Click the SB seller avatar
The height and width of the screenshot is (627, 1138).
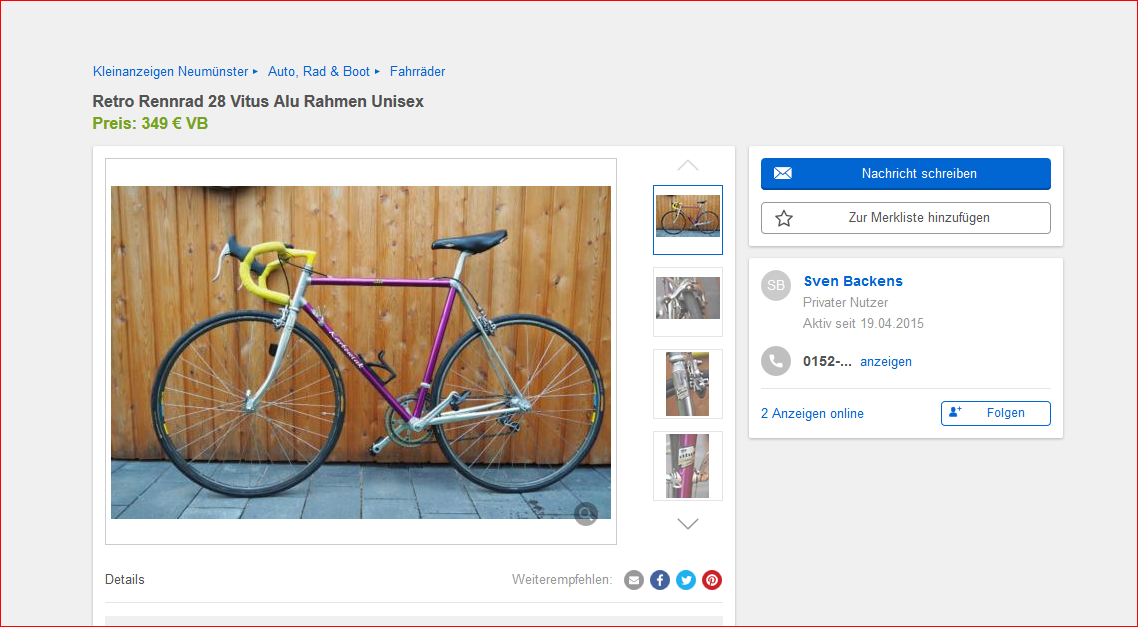pyautogui.click(x=776, y=285)
